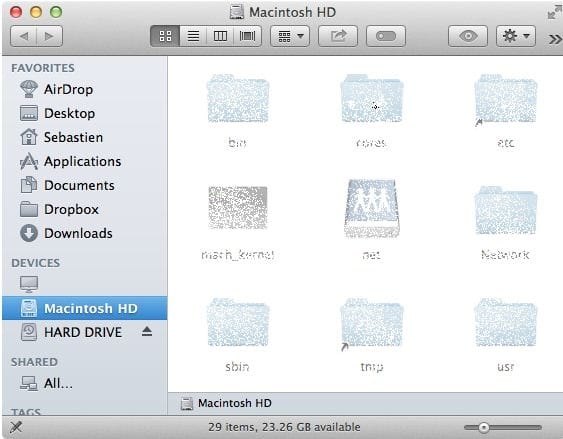Click Macintosh HD in the path bar

tap(226, 403)
